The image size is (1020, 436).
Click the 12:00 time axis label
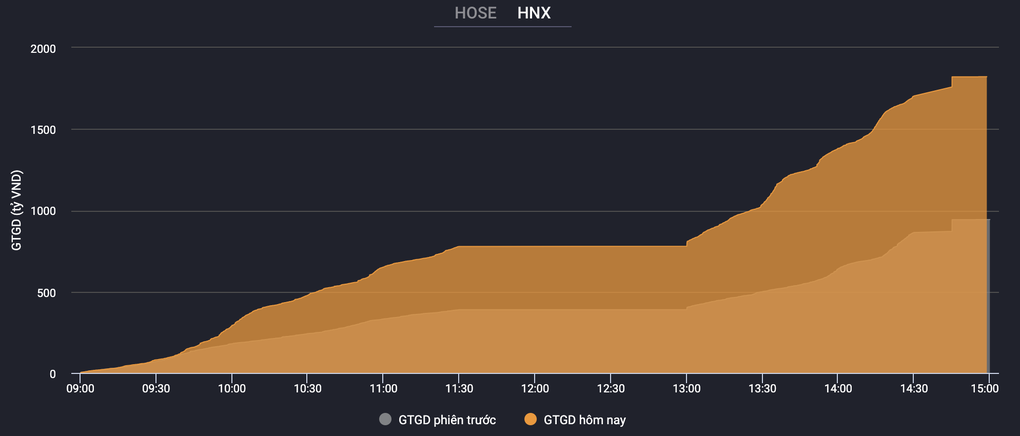point(535,390)
